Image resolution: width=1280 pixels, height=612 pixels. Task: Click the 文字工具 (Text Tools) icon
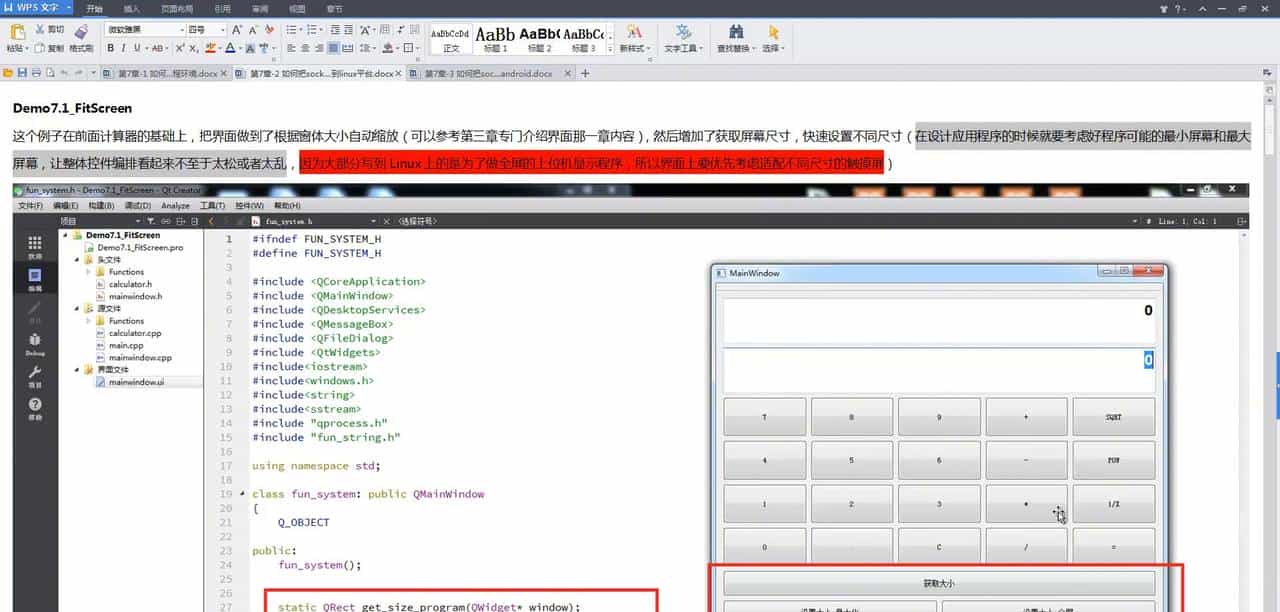[682, 38]
